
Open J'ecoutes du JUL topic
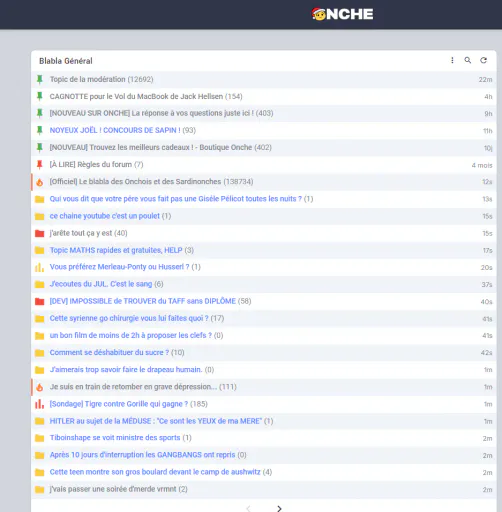coord(101,284)
